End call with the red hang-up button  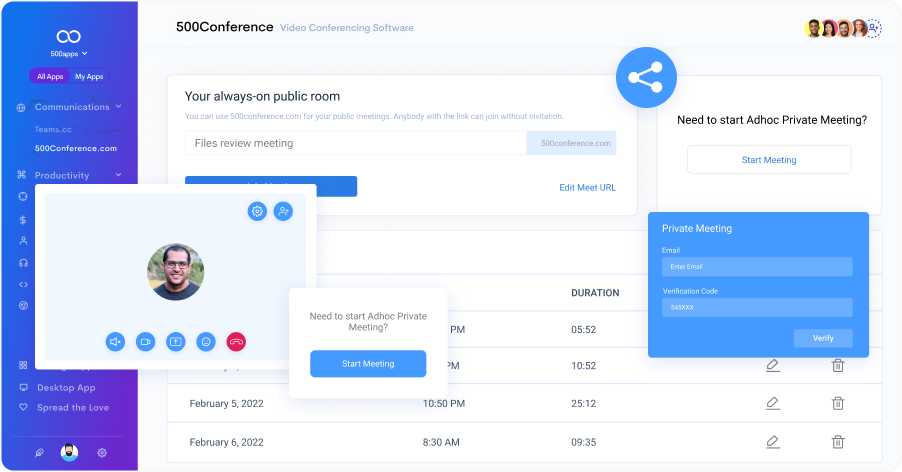pyautogui.click(x=236, y=341)
